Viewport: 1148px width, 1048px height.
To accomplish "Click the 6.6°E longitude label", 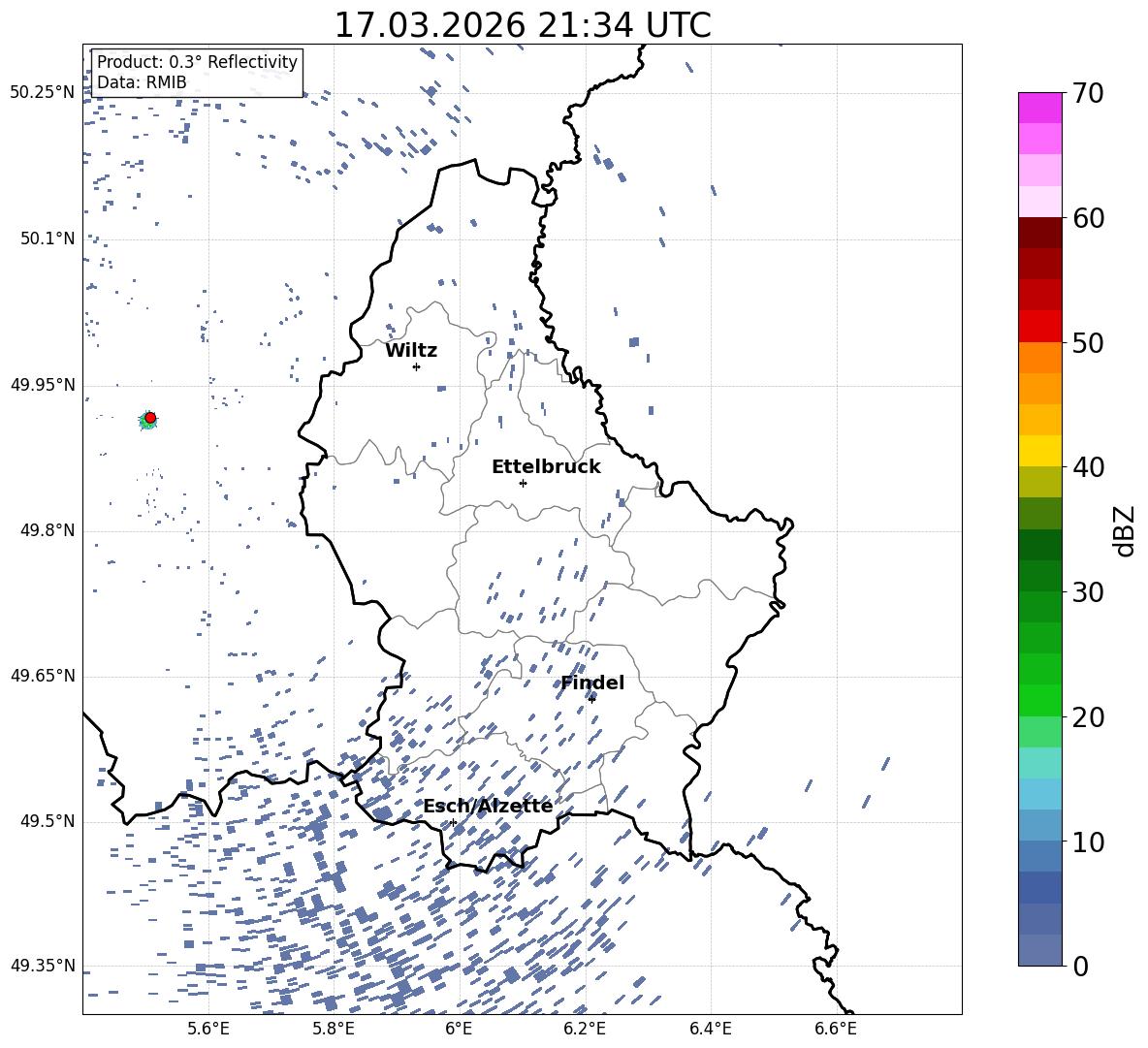I will click(x=836, y=1029).
